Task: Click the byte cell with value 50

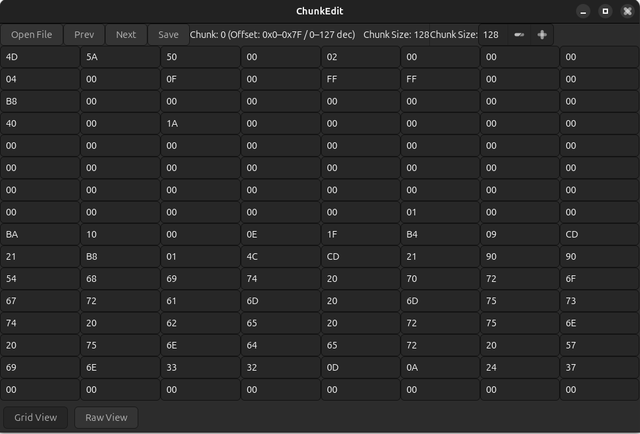Action: pos(200,57)
